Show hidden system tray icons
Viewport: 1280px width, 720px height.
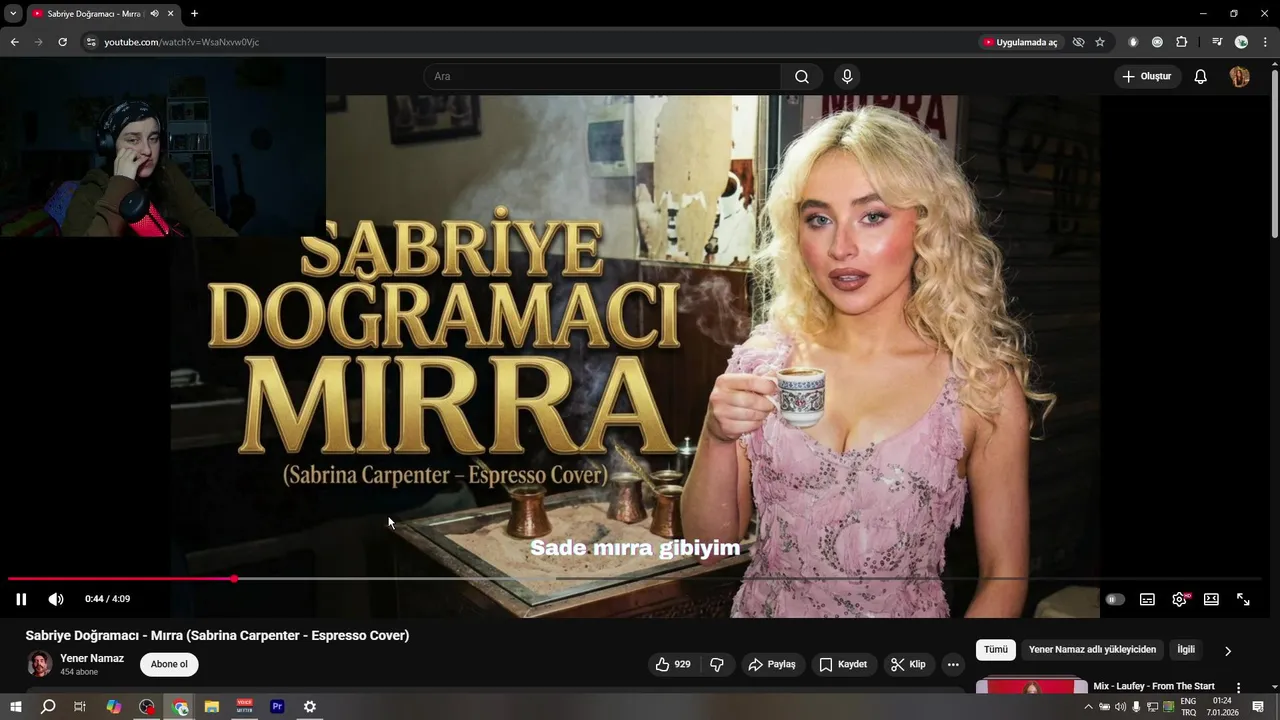click(x=1088, y=707)
